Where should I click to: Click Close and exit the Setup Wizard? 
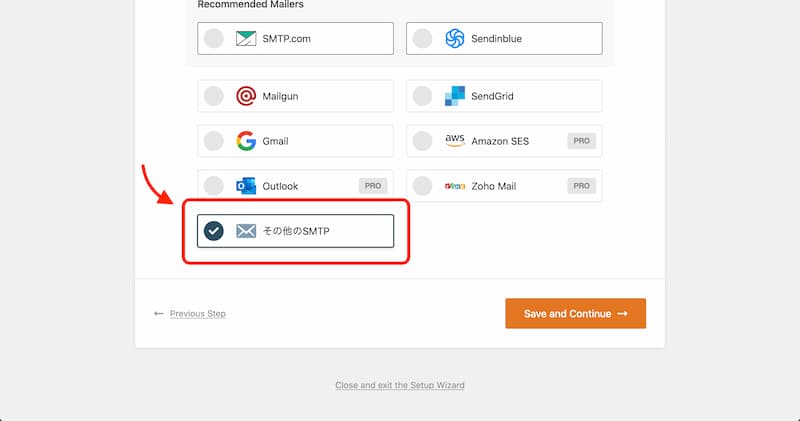[x=400, y=385]
